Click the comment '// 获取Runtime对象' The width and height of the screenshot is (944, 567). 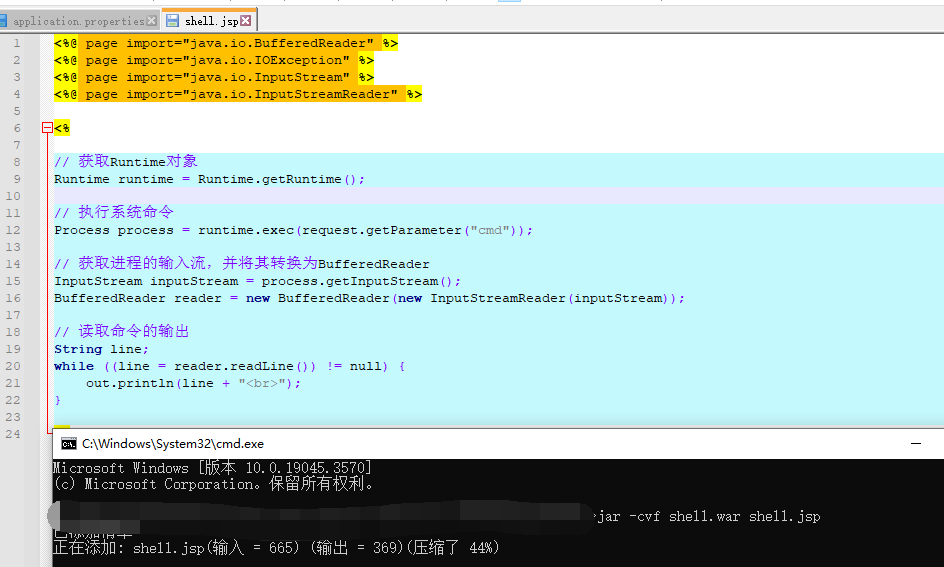coord(126,161)
